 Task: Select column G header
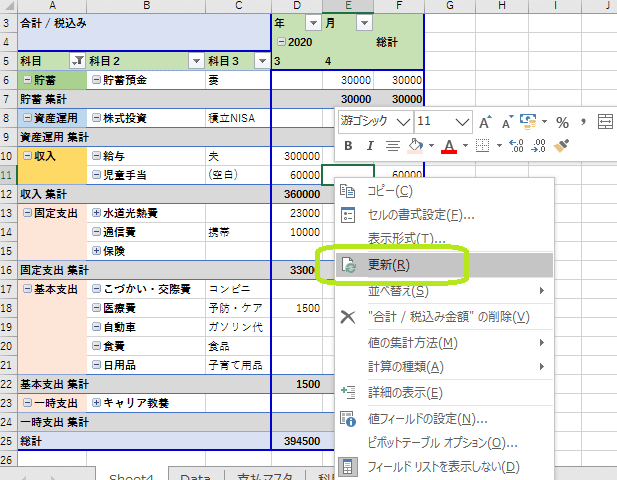pyautogui.click(x=450, y=6)
